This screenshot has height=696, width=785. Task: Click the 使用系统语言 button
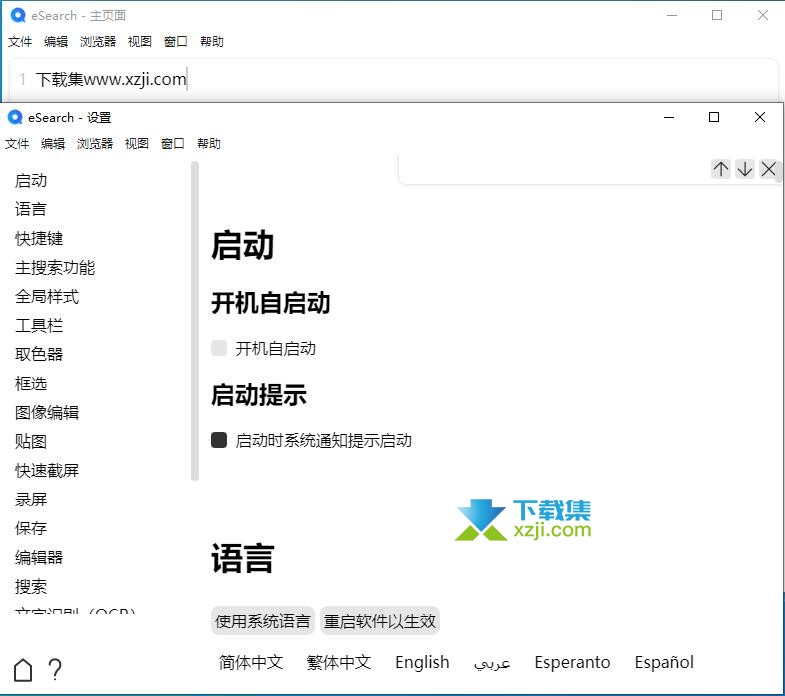click(263, 621)
